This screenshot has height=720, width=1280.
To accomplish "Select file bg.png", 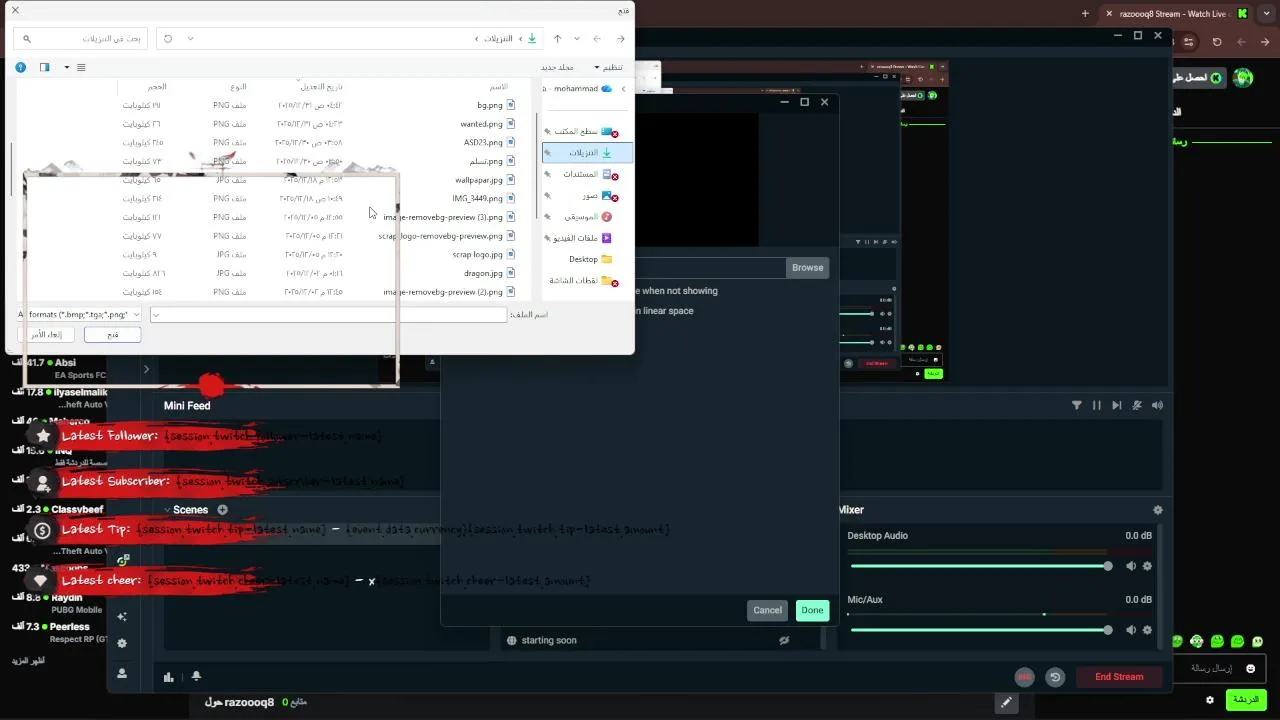I will (496, 104).
